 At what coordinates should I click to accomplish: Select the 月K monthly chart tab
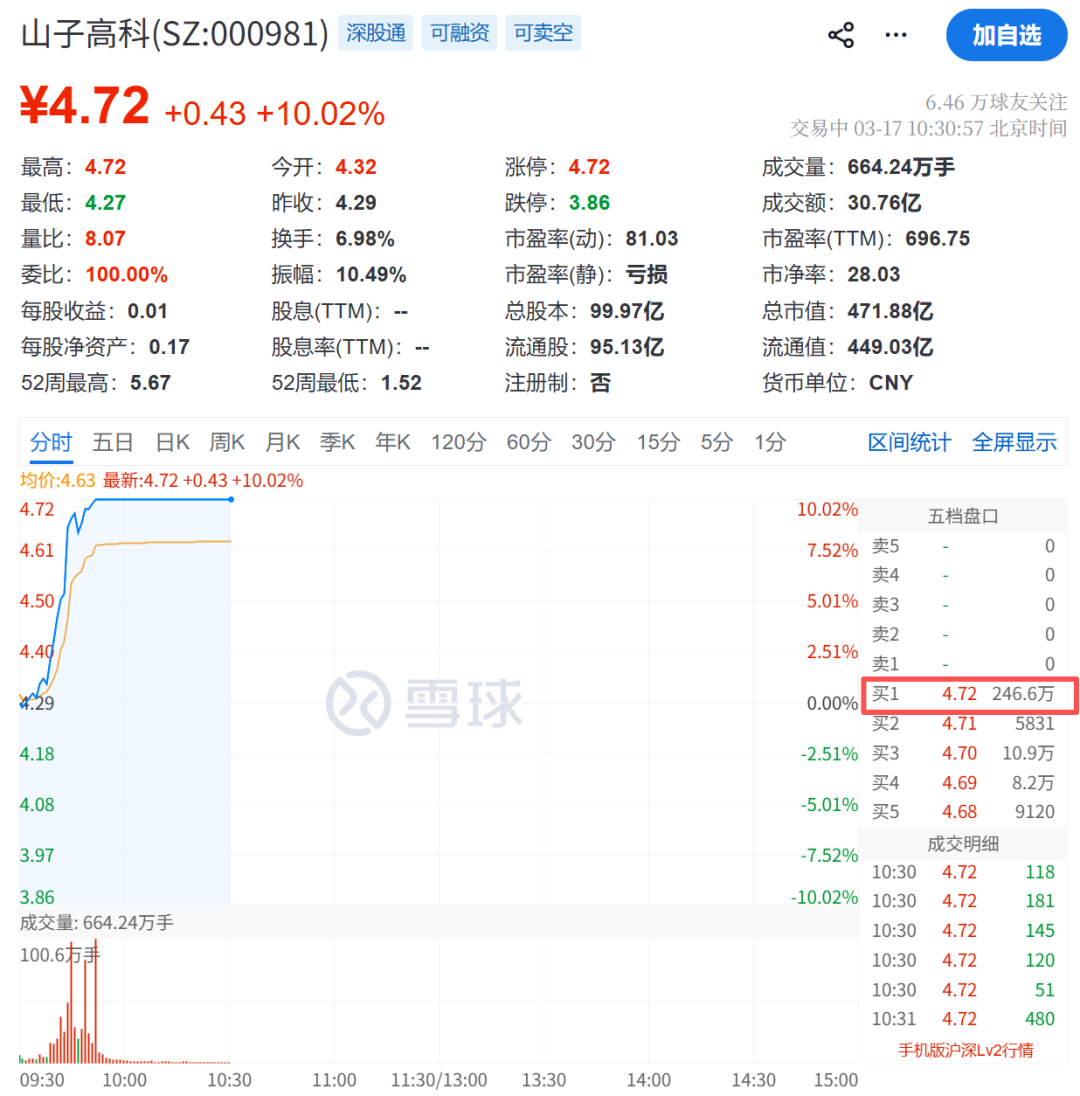pos(282,442)
